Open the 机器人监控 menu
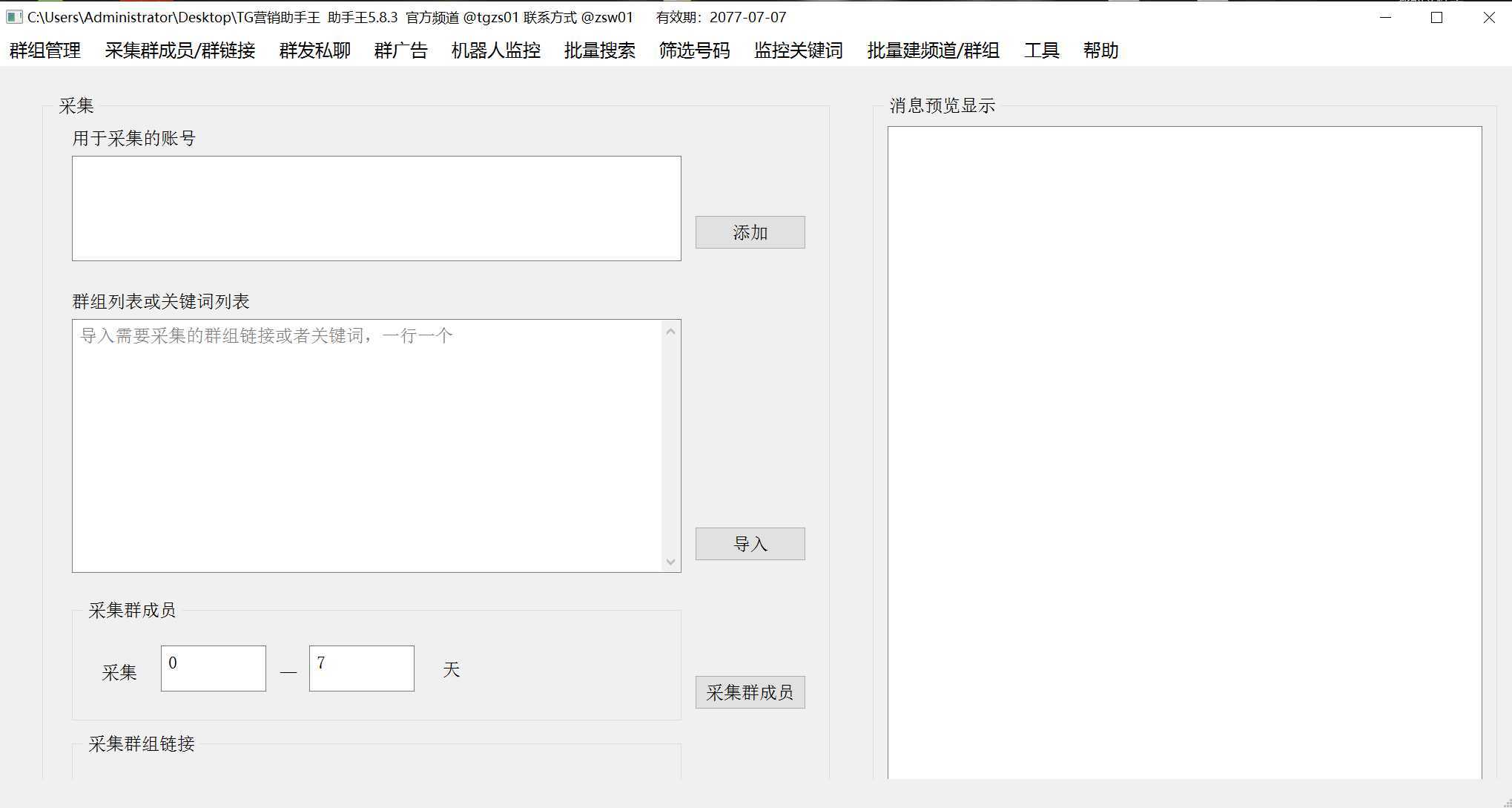This screenshot has width=1512, height=808. [496, 50]
